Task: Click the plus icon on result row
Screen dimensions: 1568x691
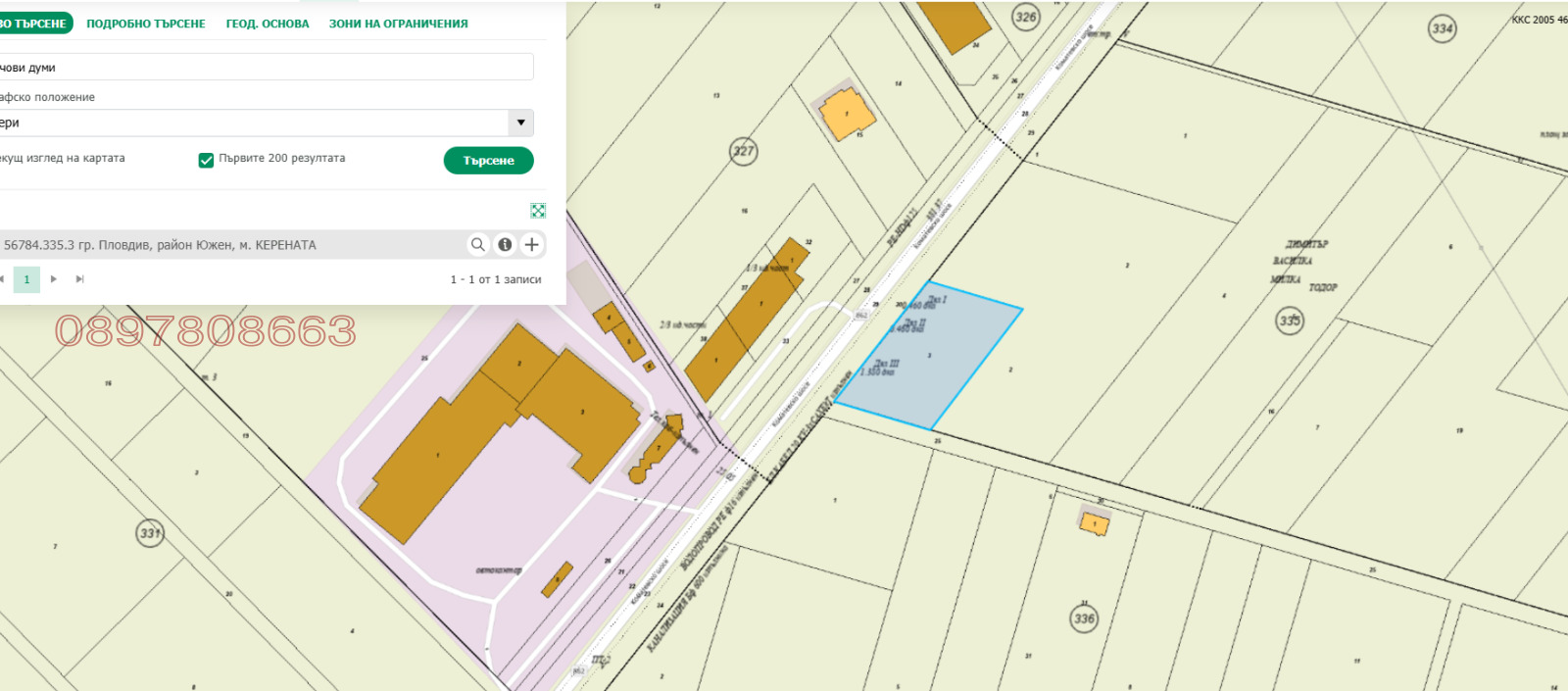Action: 531,245
